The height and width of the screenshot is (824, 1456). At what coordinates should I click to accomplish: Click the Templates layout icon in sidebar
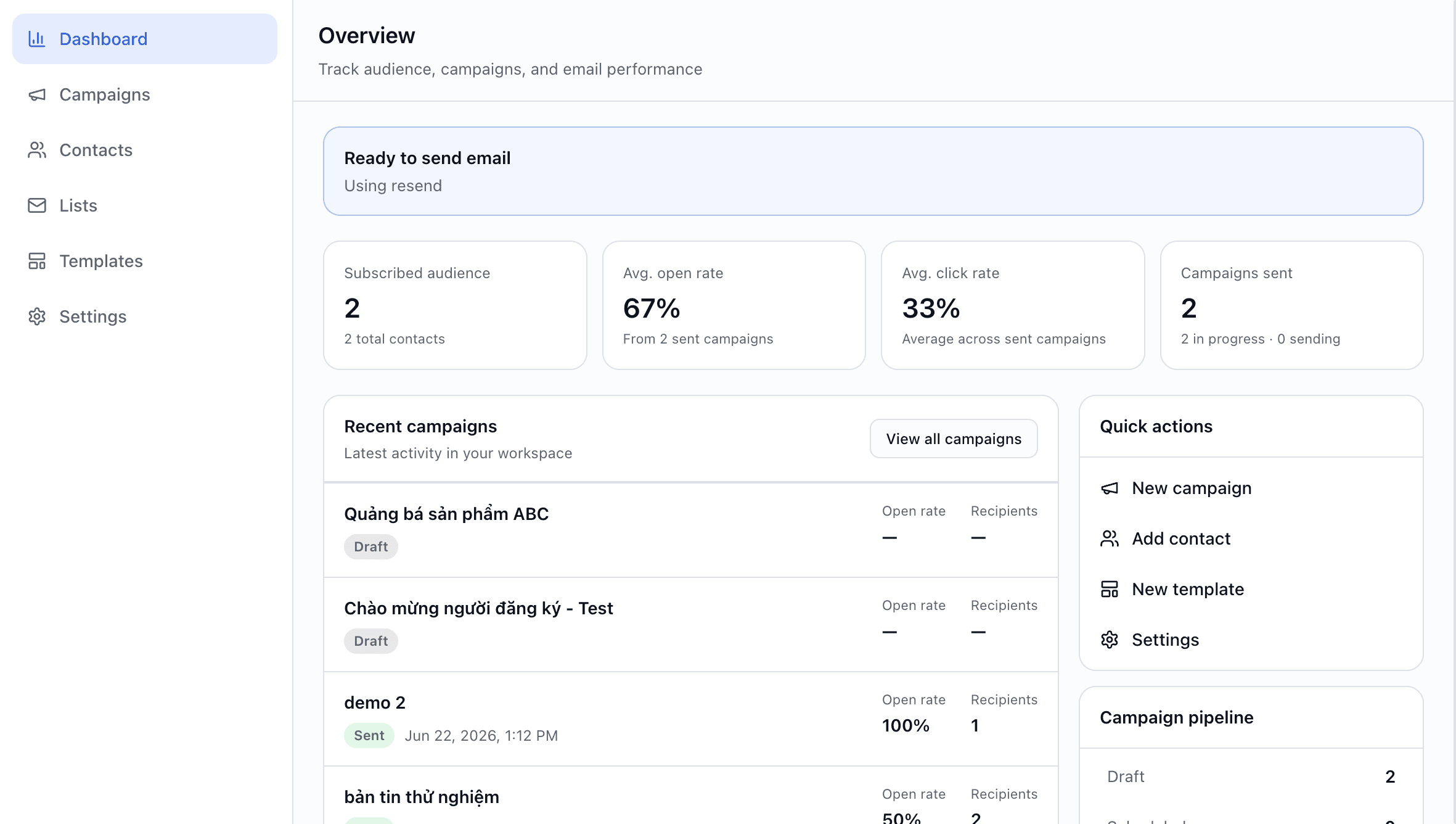pos(37,261)
